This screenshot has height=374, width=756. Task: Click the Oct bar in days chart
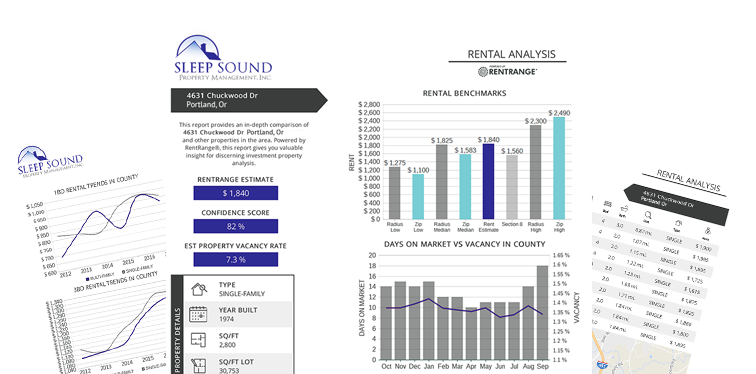386,323
